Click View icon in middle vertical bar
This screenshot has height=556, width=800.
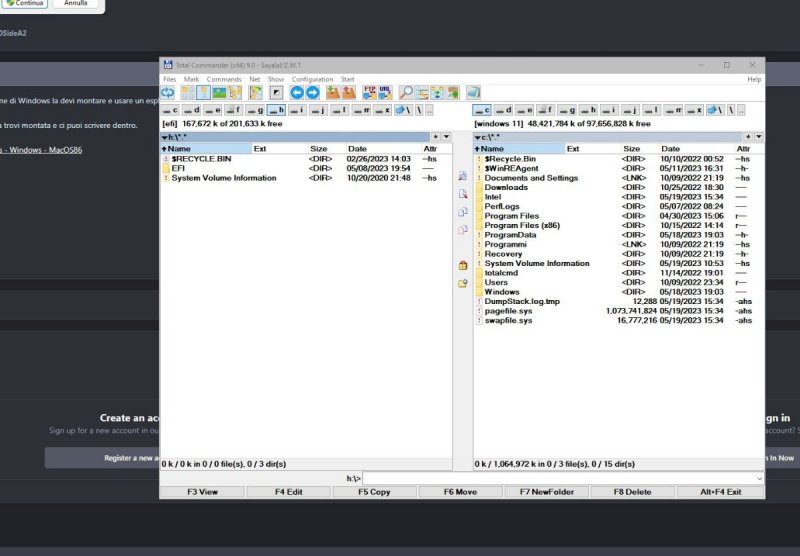(463, 176)
